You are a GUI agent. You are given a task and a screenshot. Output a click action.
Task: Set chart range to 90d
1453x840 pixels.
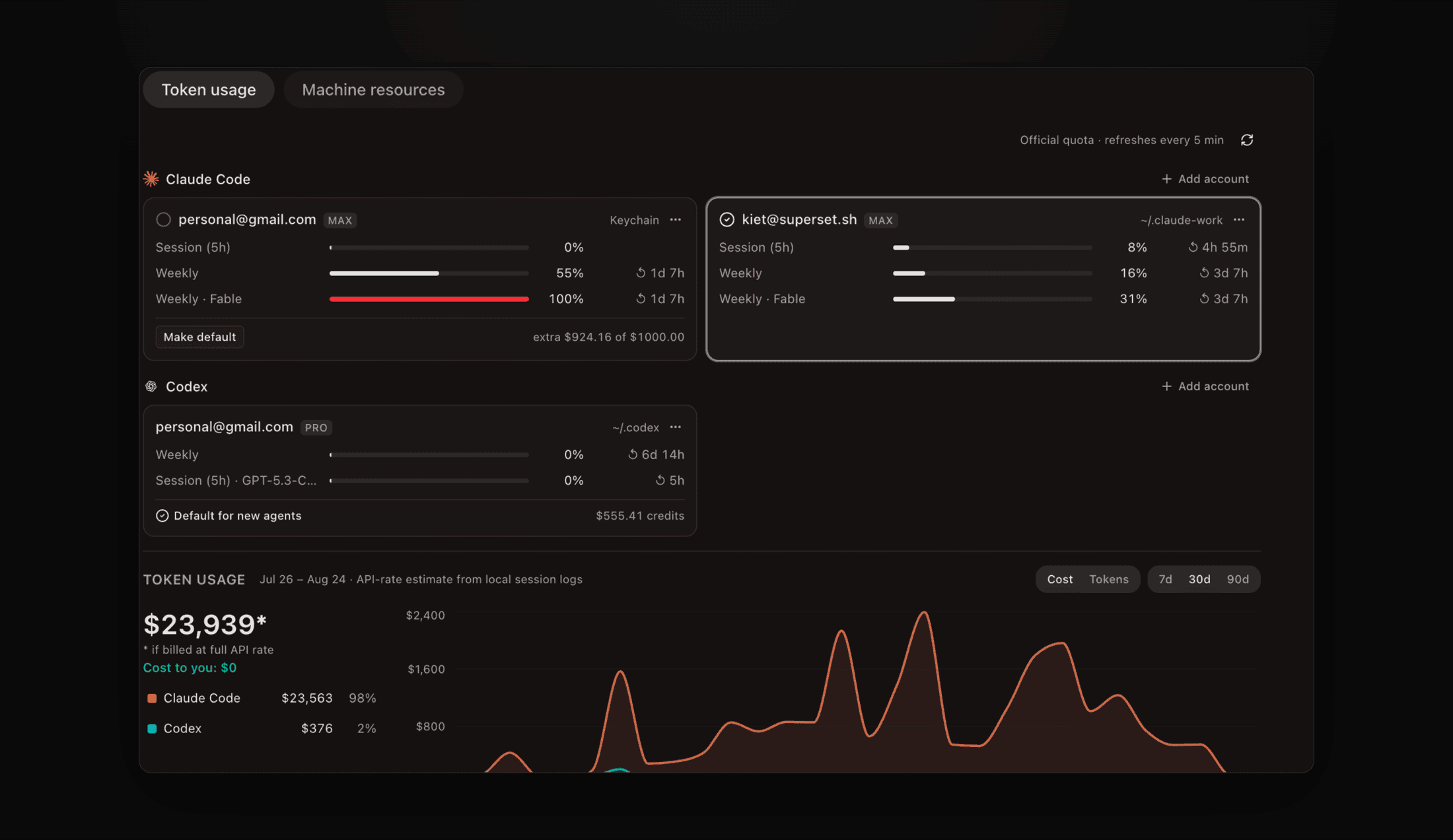1238,579
